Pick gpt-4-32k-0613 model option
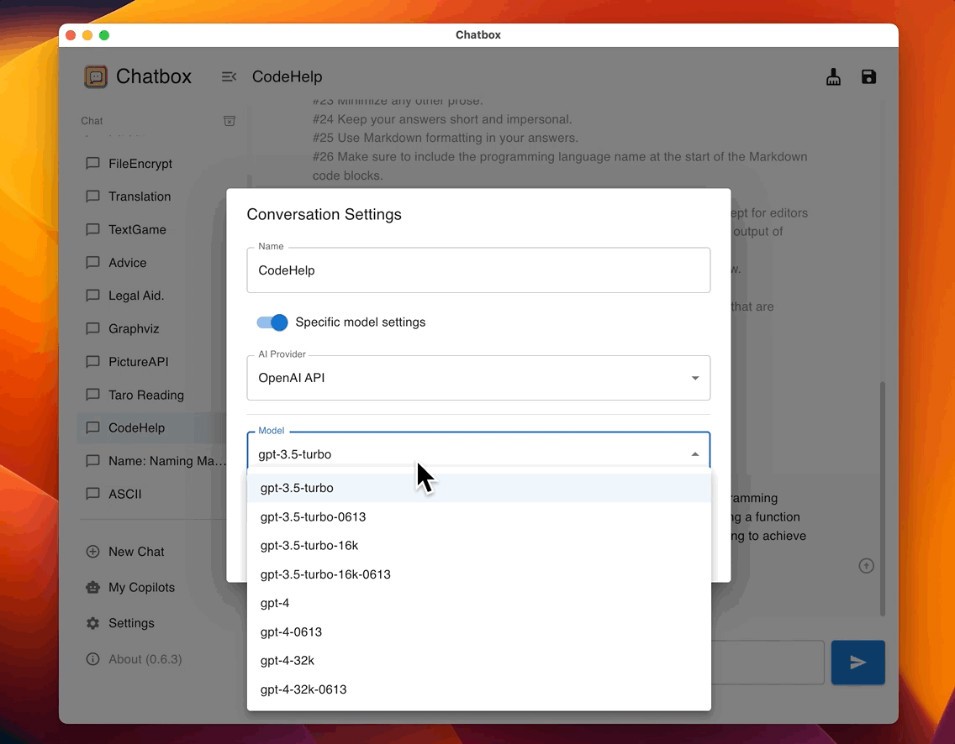 [x=479, y=689]
